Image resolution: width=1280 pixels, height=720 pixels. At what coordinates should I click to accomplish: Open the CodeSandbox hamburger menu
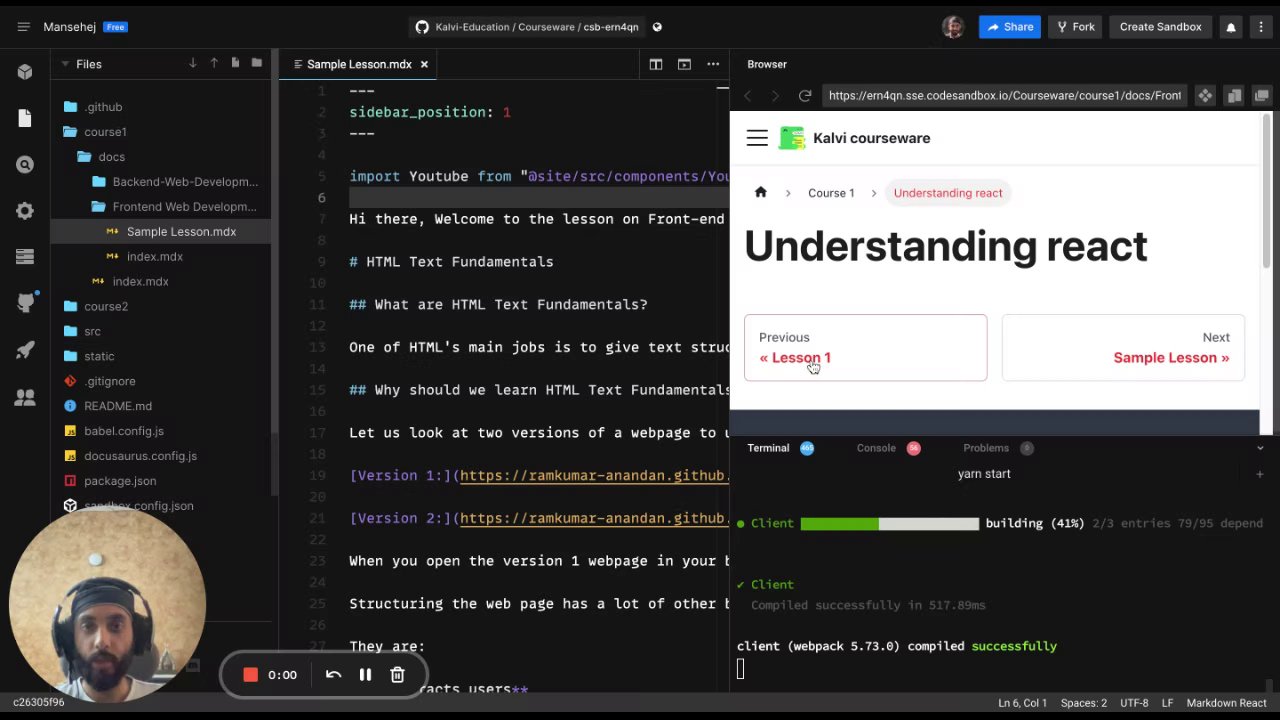23,27
